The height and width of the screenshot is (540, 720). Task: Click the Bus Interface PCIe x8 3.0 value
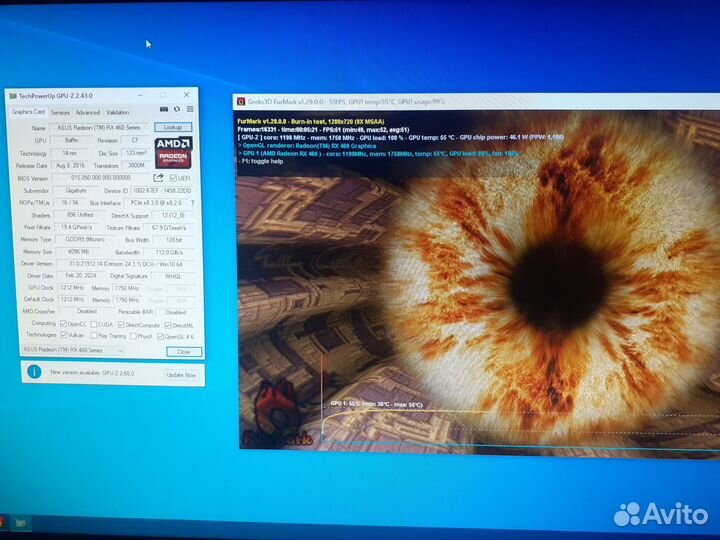tap(156, 202)
